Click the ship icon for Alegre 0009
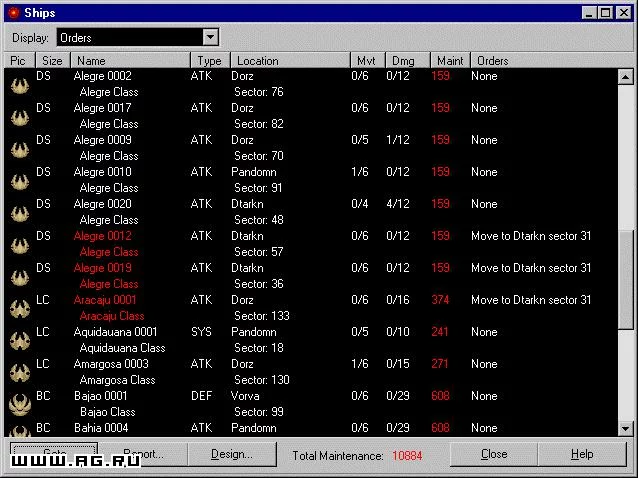Screen dimensions: 638x478 [20, 150]
